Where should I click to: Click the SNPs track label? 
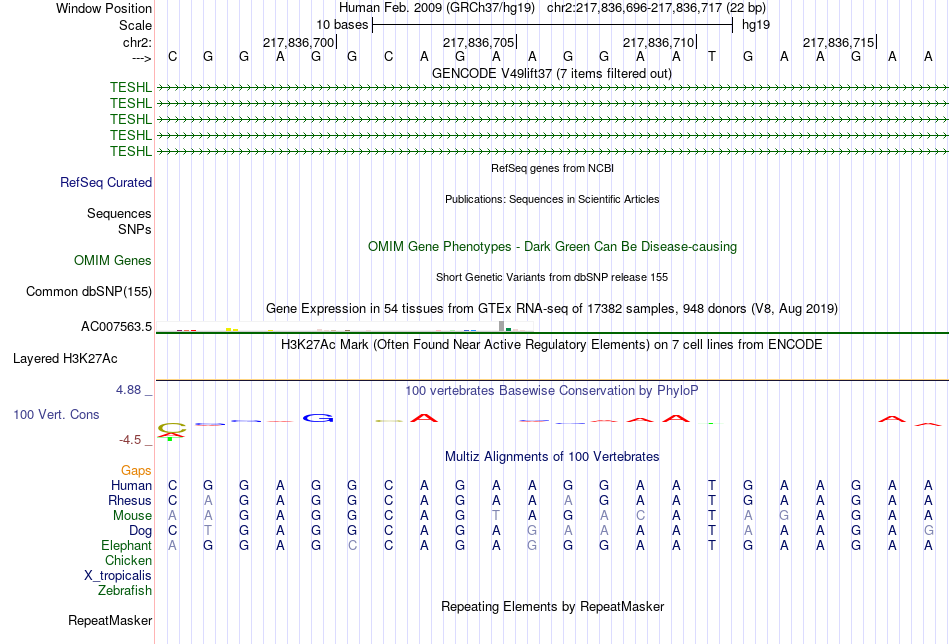coord(135,230)
